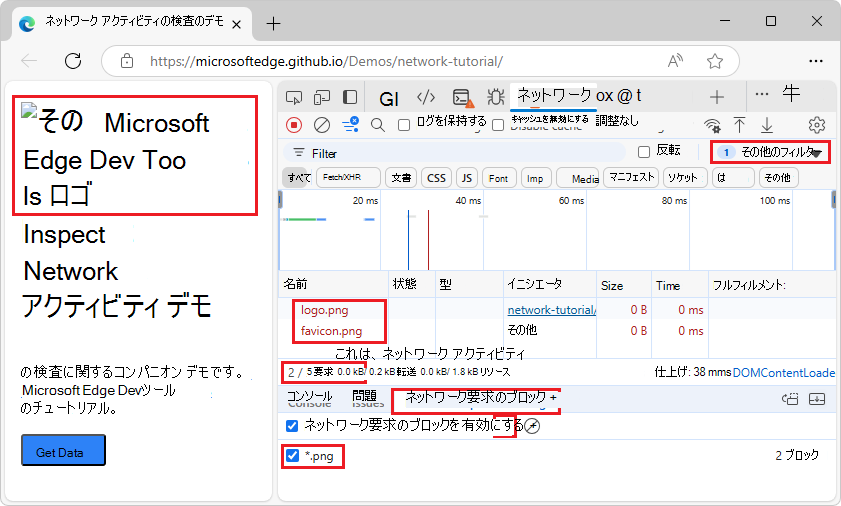Export HAR file with down arrow
This screenshot has width=841, height=506.
pos(767,125)
